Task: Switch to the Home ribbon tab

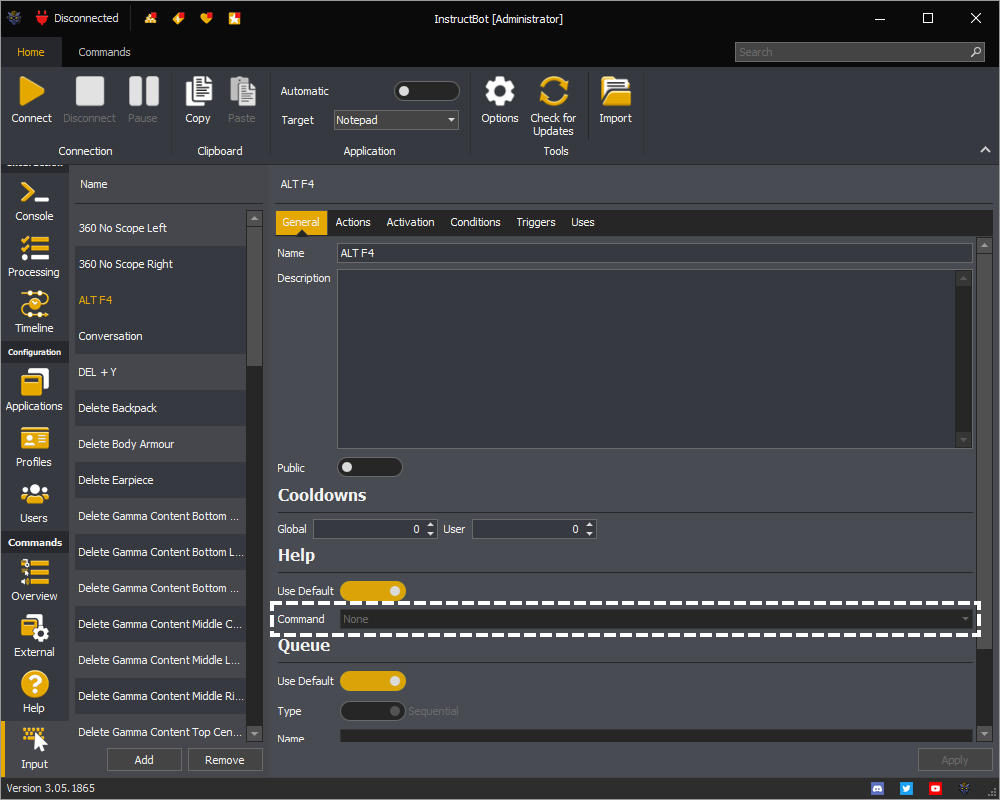Action: pyautogui.click(x=31, y=52)
